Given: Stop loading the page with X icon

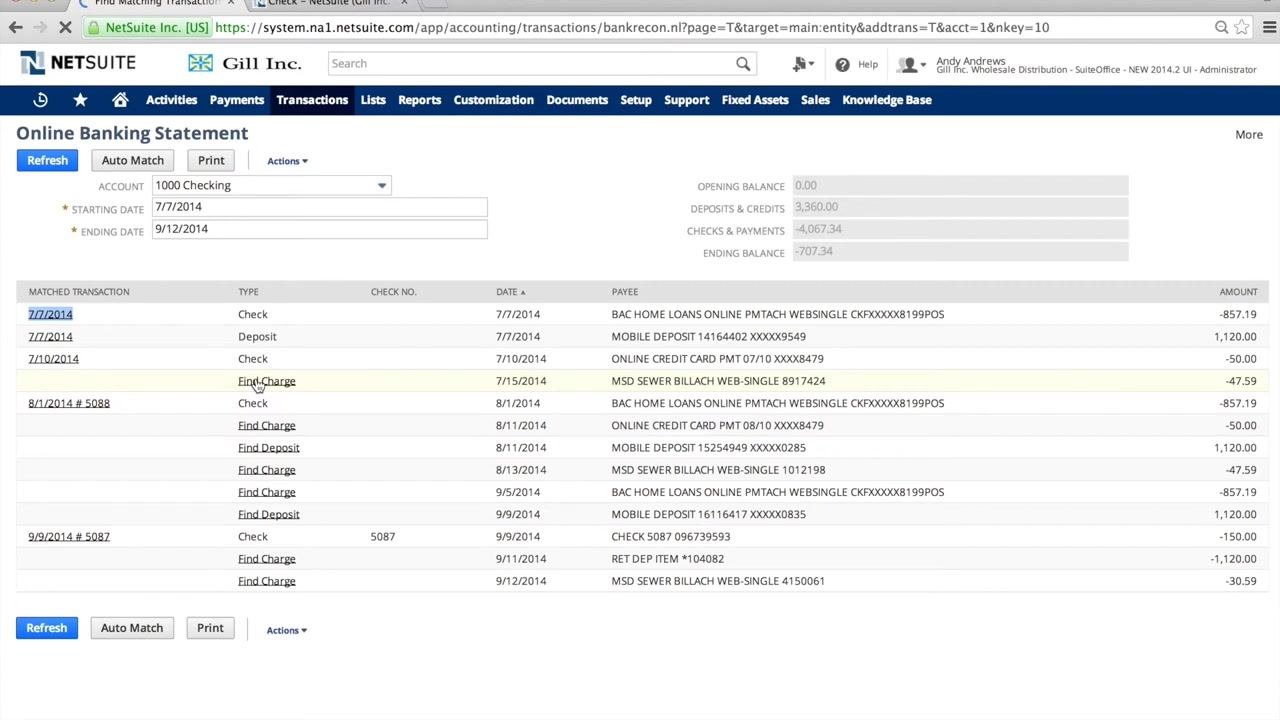Looking at the screenshot, I should pos(65,28).
